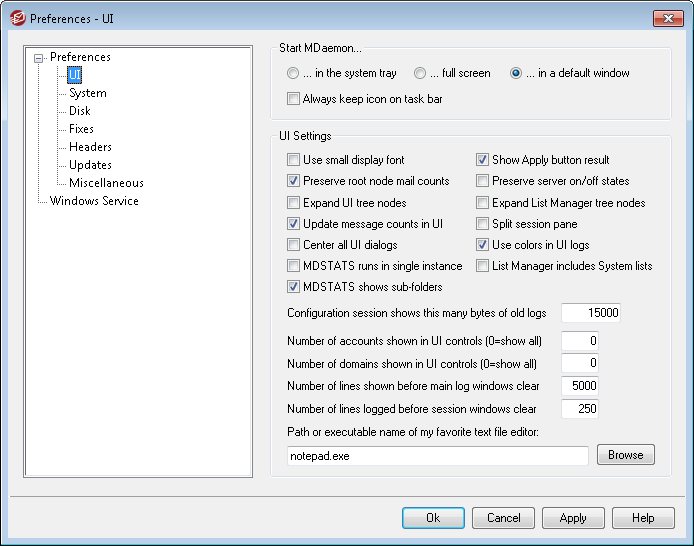The height and width of the screenshot is (546, 694).
Task: Close the Preferences dialog window
Action: [x=668, y=18]
